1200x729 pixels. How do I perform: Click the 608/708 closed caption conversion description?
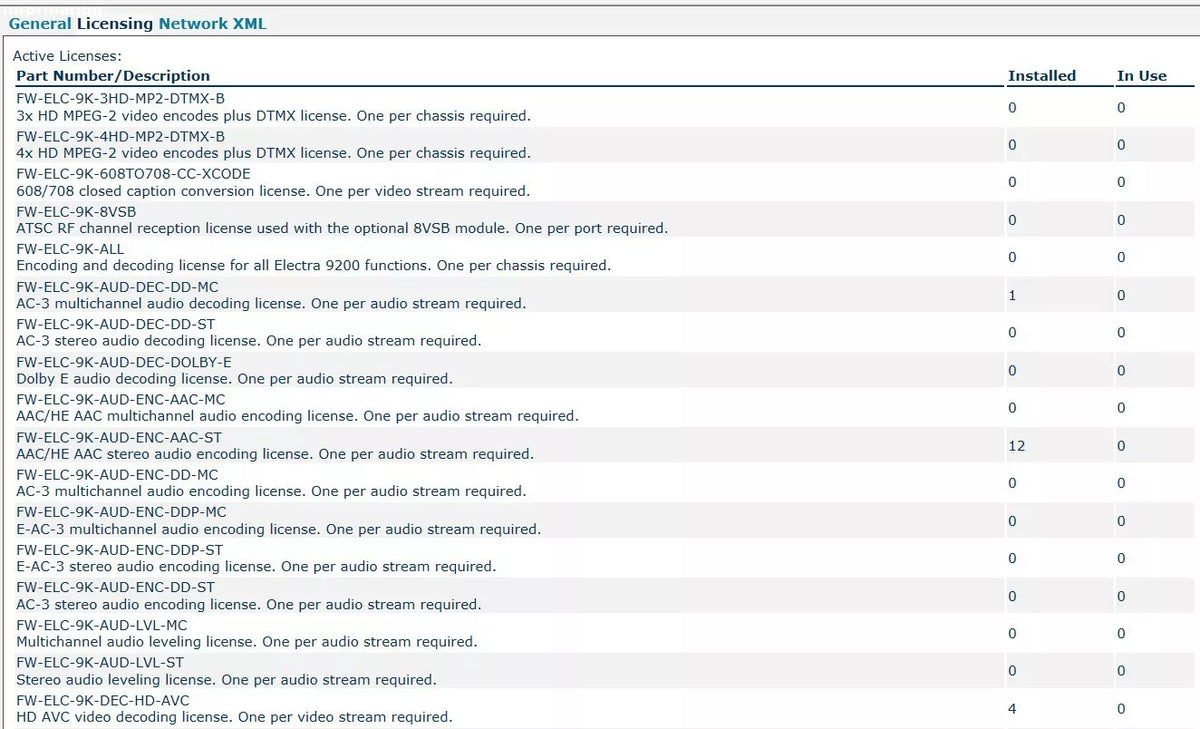273,191
